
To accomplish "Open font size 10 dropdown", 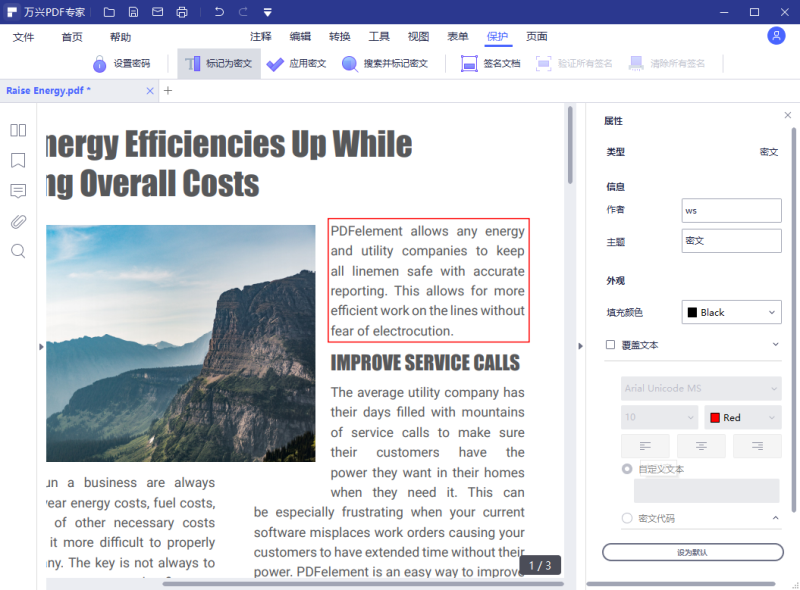I will pyautogui.click(x=659, y=417).
